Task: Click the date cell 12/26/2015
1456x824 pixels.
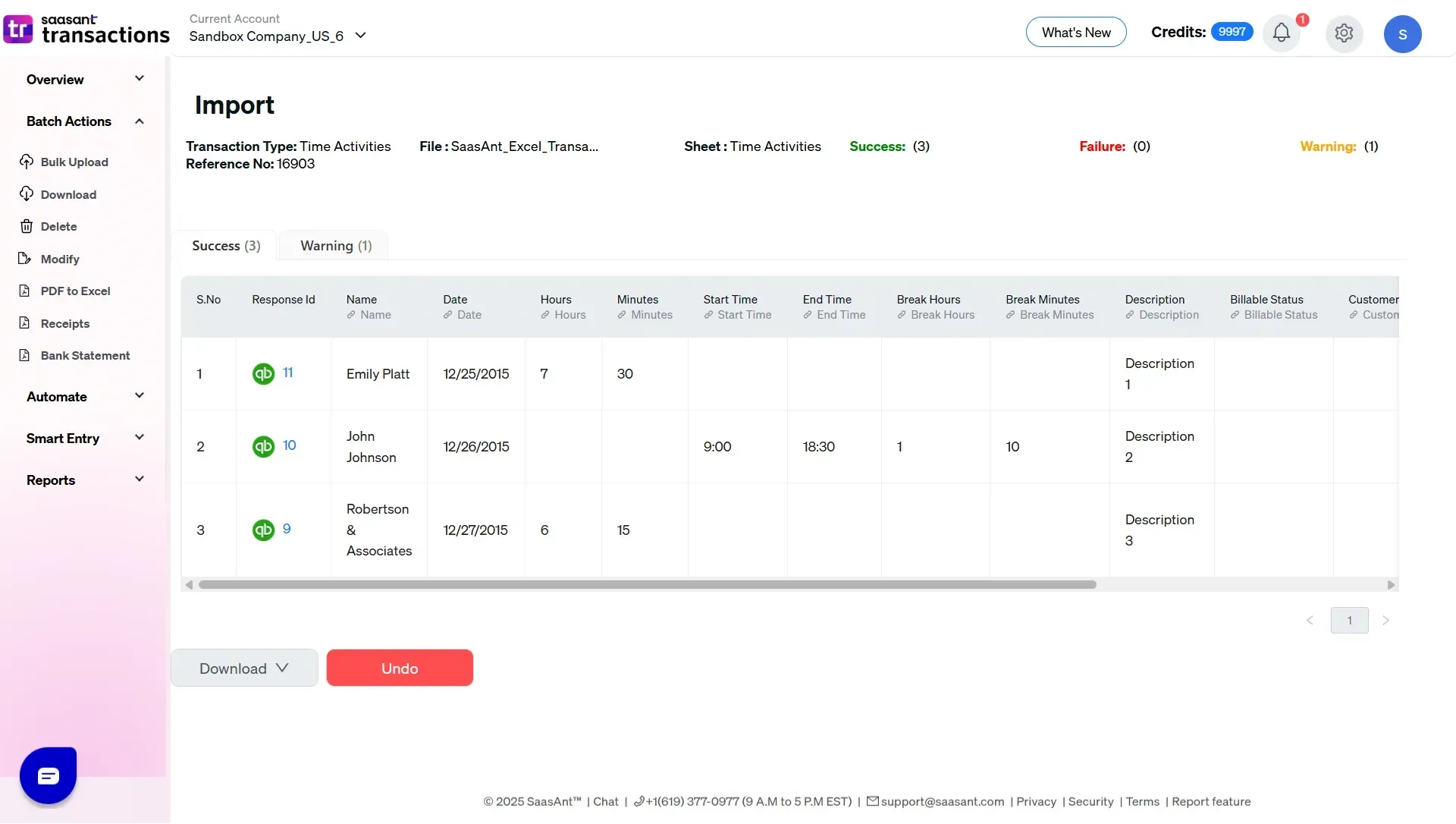Action: coord(476,447)
